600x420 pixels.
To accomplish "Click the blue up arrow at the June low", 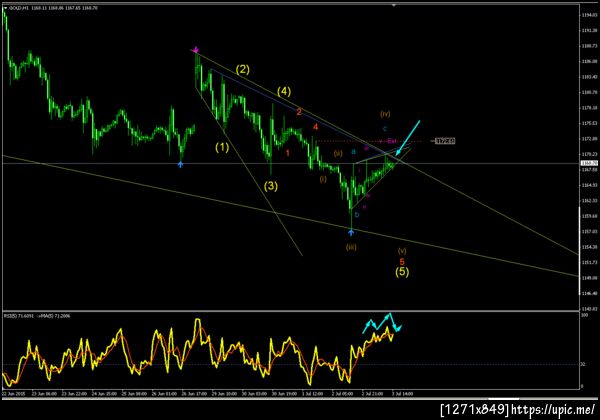I will pyautogui.click(x=180, y=164).
